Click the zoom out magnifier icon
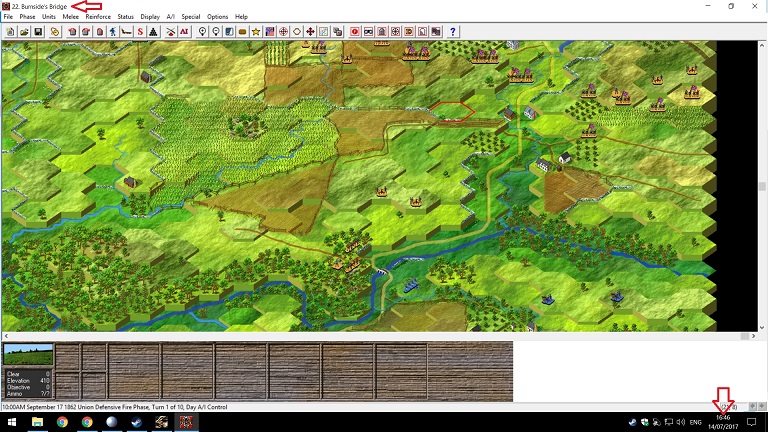Image resolution: width=768 pixels, height=432 pixels. [216, 32]
